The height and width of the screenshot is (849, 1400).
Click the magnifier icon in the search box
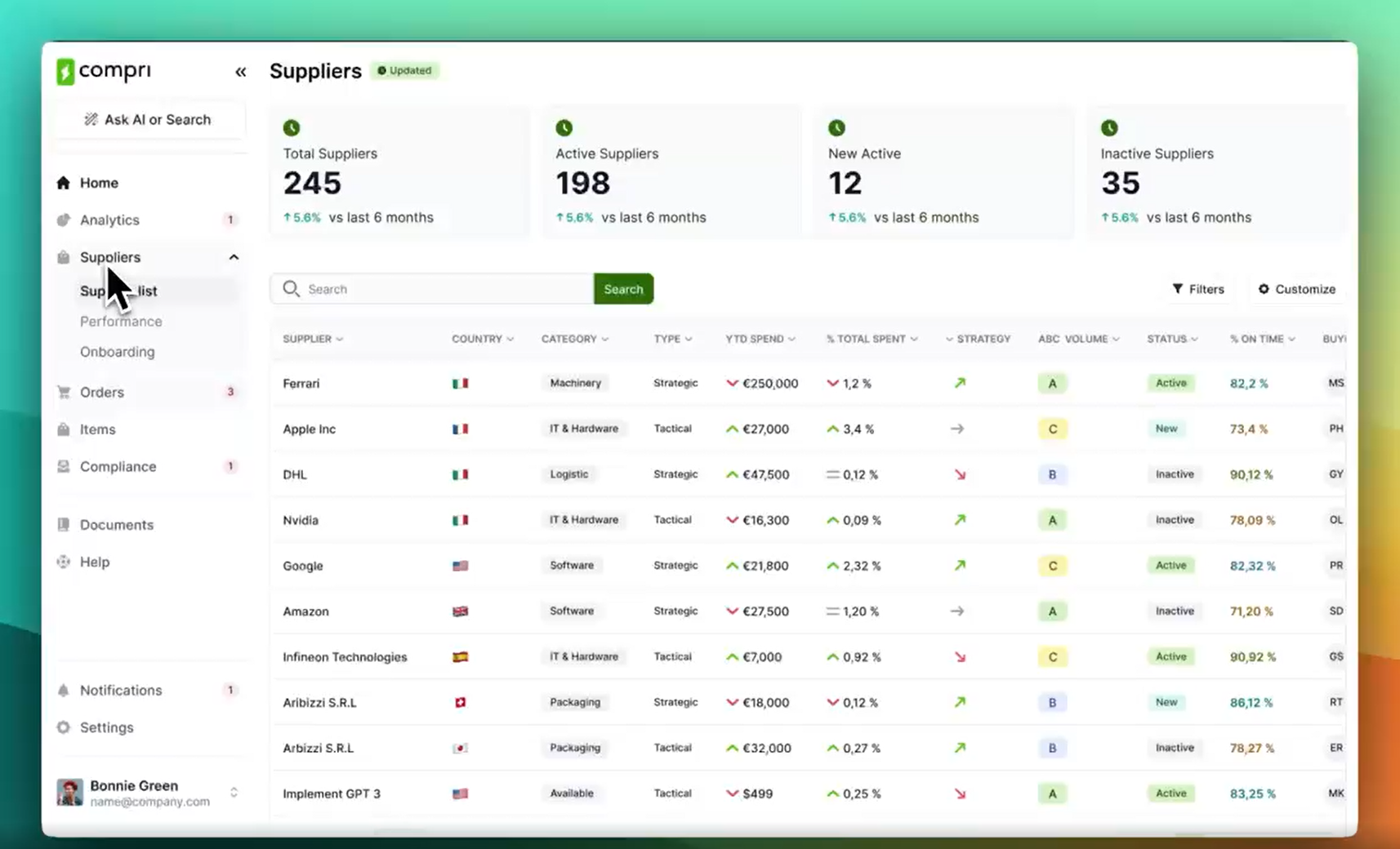(291, 289)
